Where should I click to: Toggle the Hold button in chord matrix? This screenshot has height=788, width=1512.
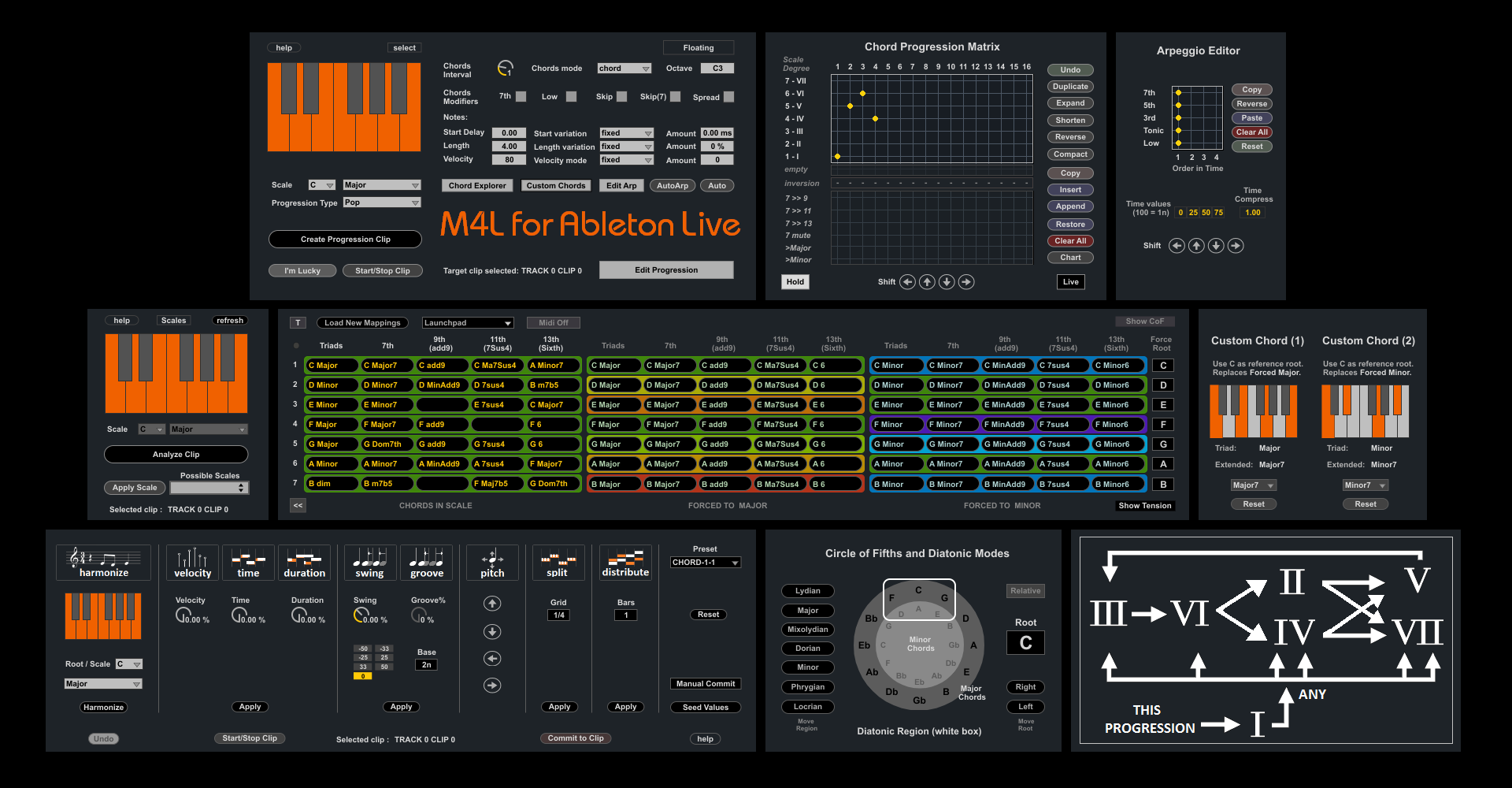point(795,282)
